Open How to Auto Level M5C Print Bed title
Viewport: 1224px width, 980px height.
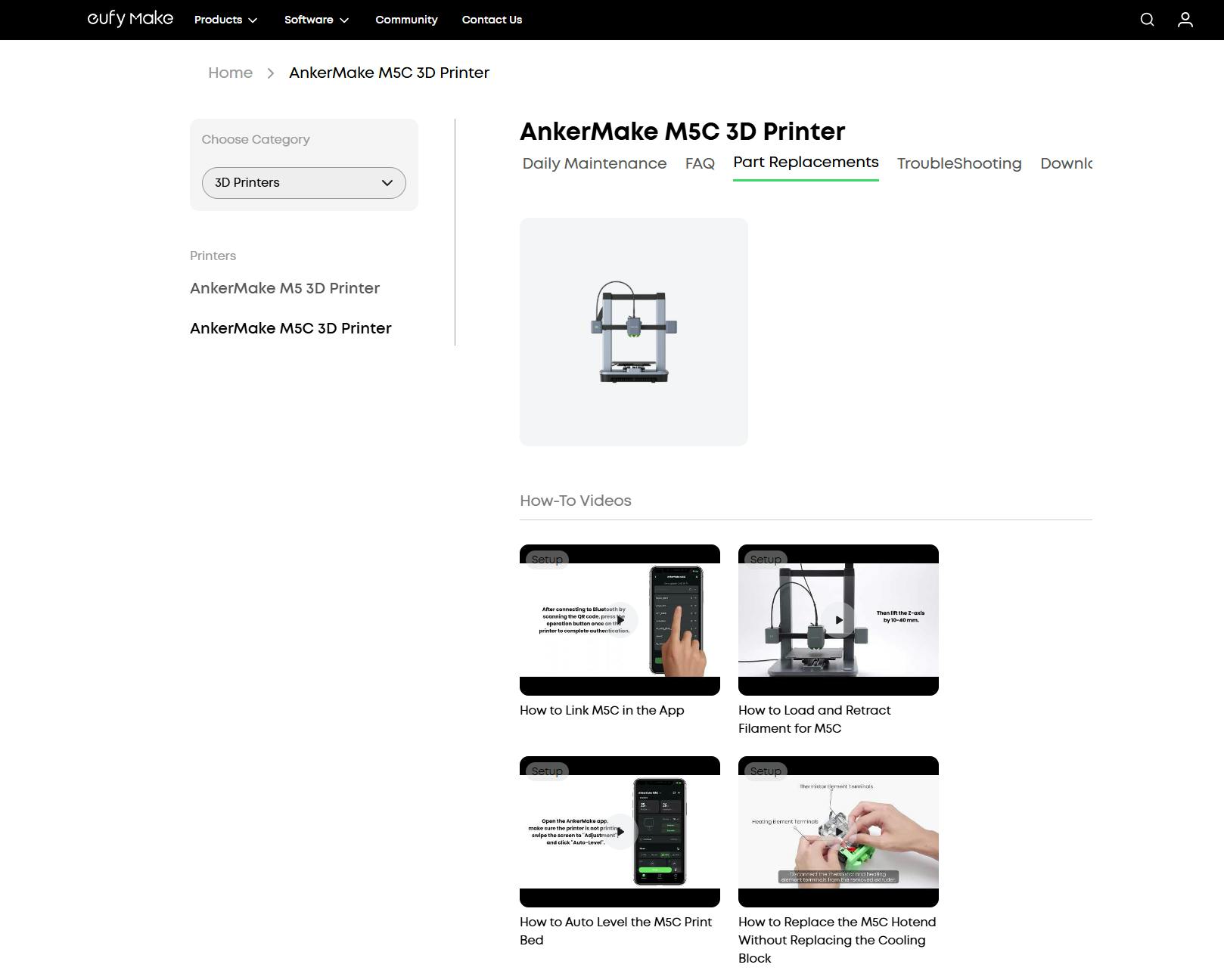[616, 931]
